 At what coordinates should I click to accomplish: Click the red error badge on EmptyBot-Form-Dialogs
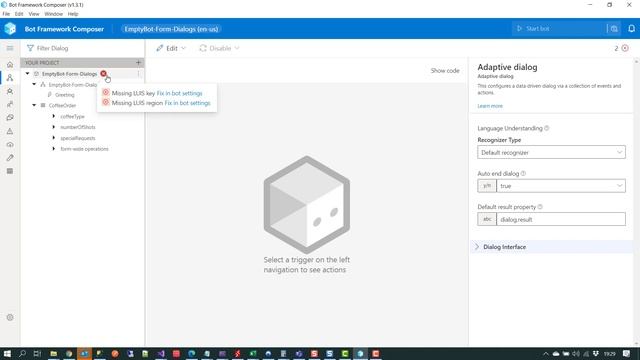pyautogui.click(x=103, y=74)
